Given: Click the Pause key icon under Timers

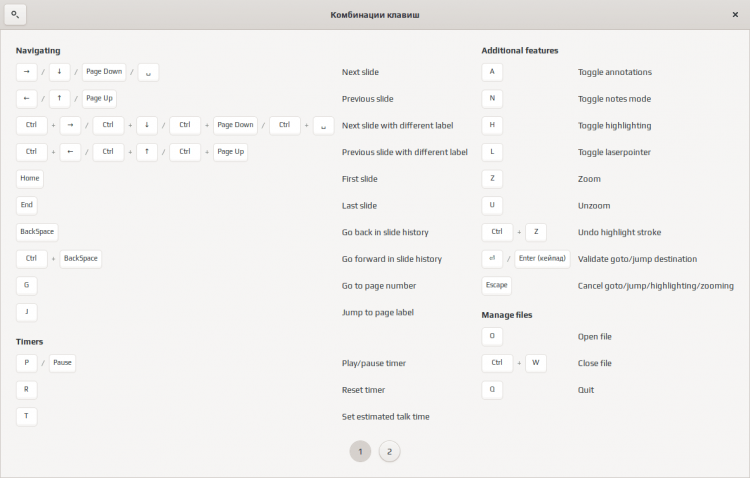Looking at the screenshot, I should click(62, 363).
